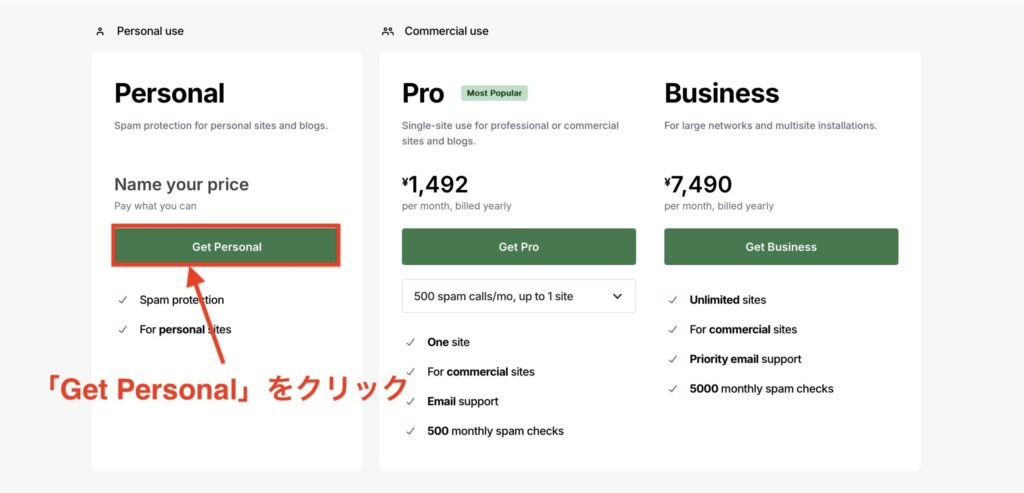
Task: Click the Most Popular badge
Action: 494,93
